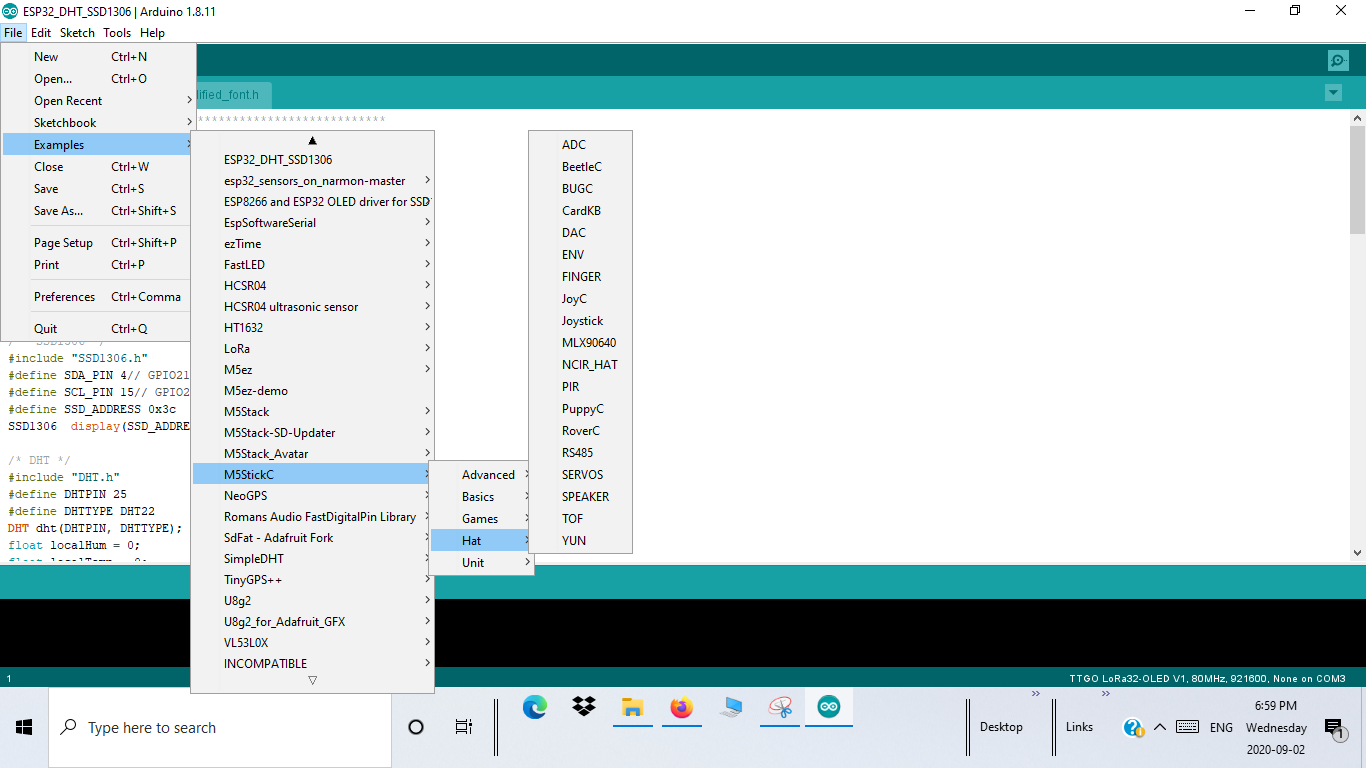1366x768 pixels.
Task: Select the NCIR_HAT example
Action: [x=580, y=365]
